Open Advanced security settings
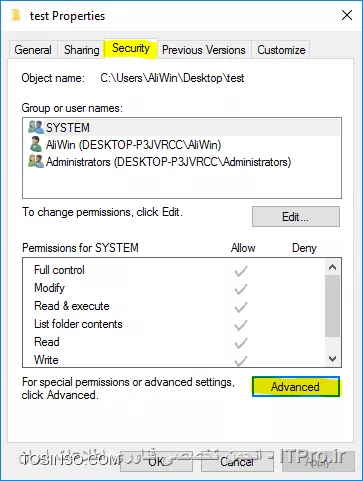This screenshot has width=363, height=481. pyautogui.click(x=296, y=387)
